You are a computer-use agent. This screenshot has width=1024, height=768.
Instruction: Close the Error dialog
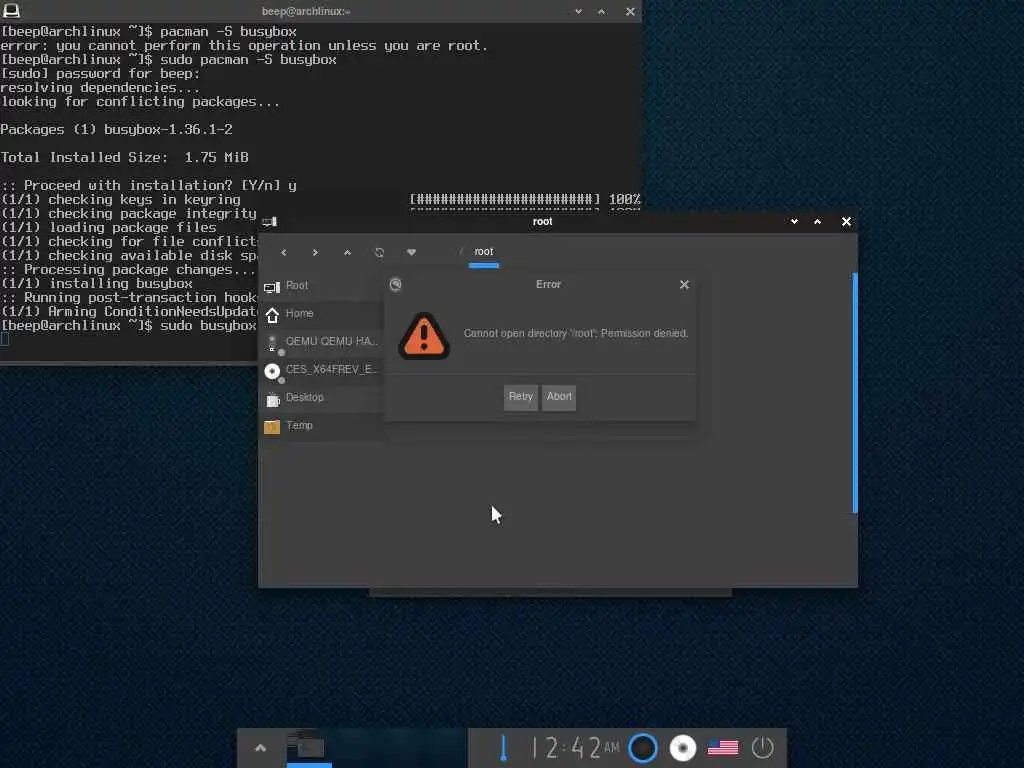pos(684,285)
